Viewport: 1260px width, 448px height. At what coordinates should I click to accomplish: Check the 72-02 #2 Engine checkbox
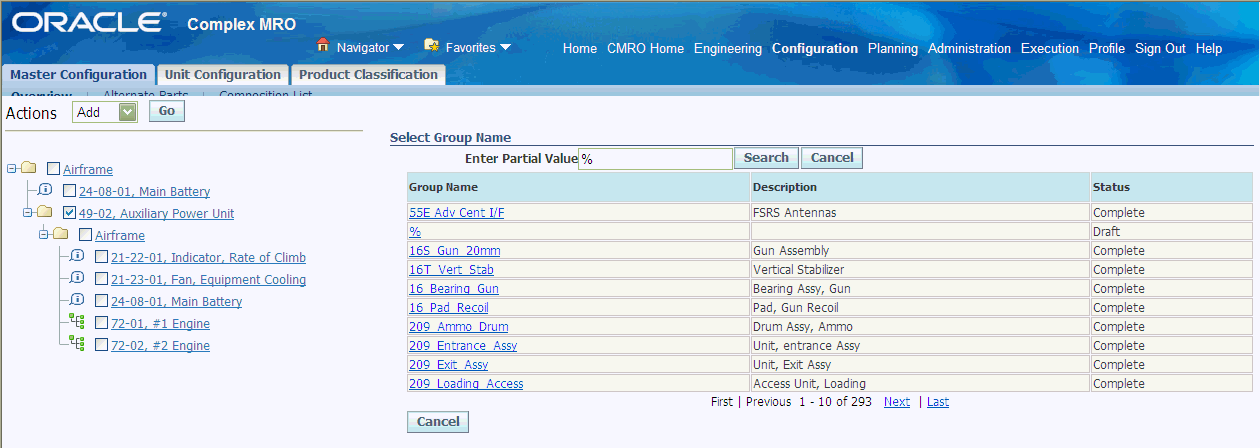102,345
